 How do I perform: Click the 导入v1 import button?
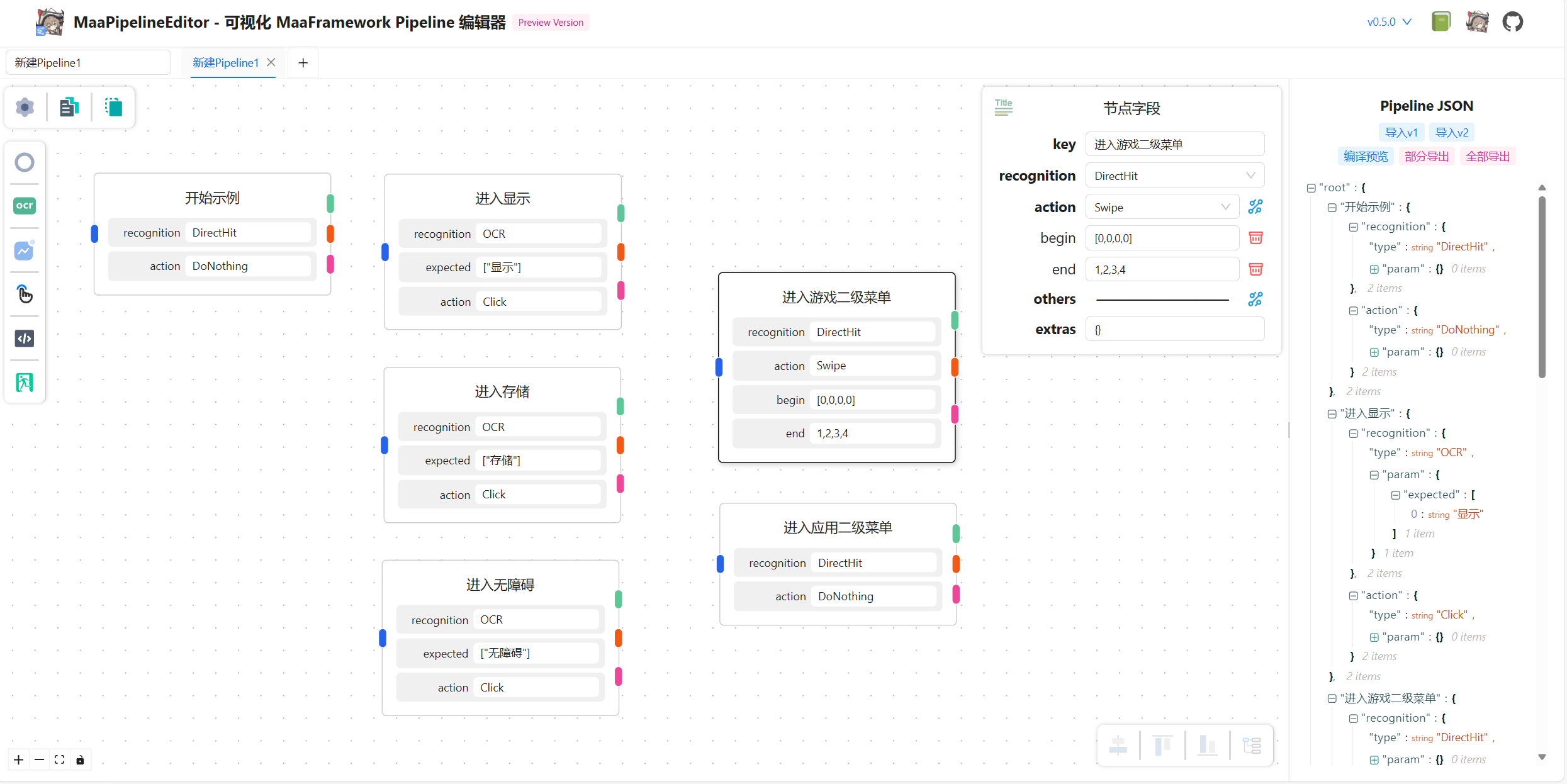(x=1401, y=133)
